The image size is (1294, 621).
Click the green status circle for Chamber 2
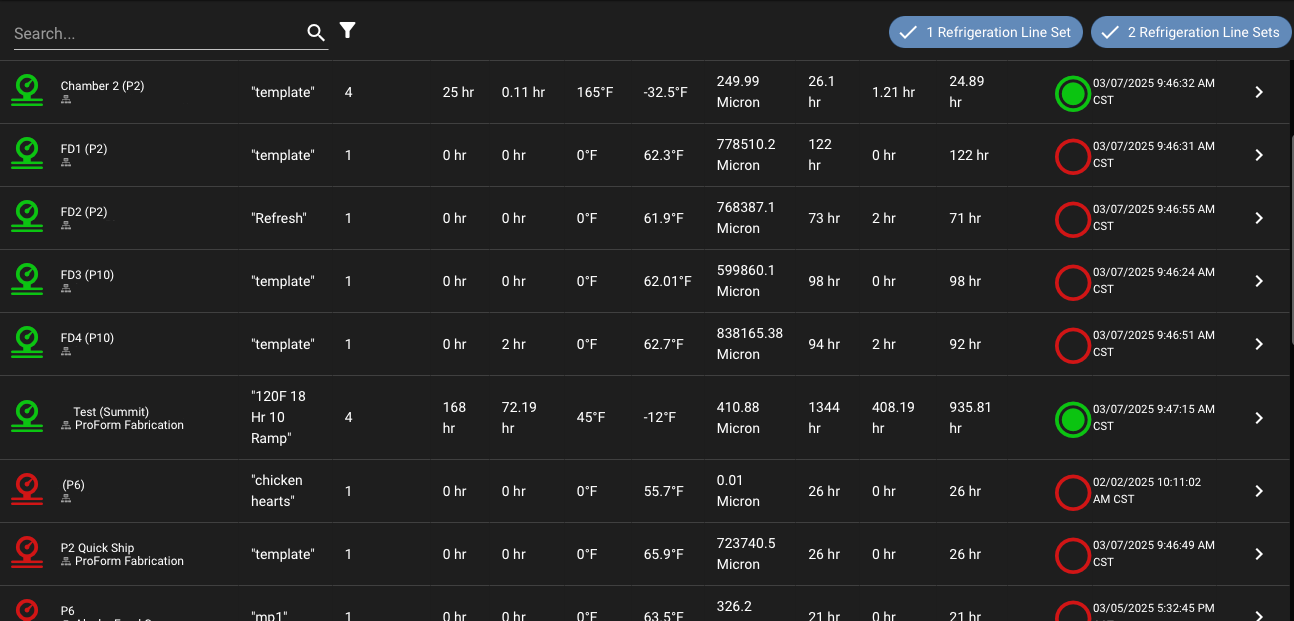pos(1072,94)
